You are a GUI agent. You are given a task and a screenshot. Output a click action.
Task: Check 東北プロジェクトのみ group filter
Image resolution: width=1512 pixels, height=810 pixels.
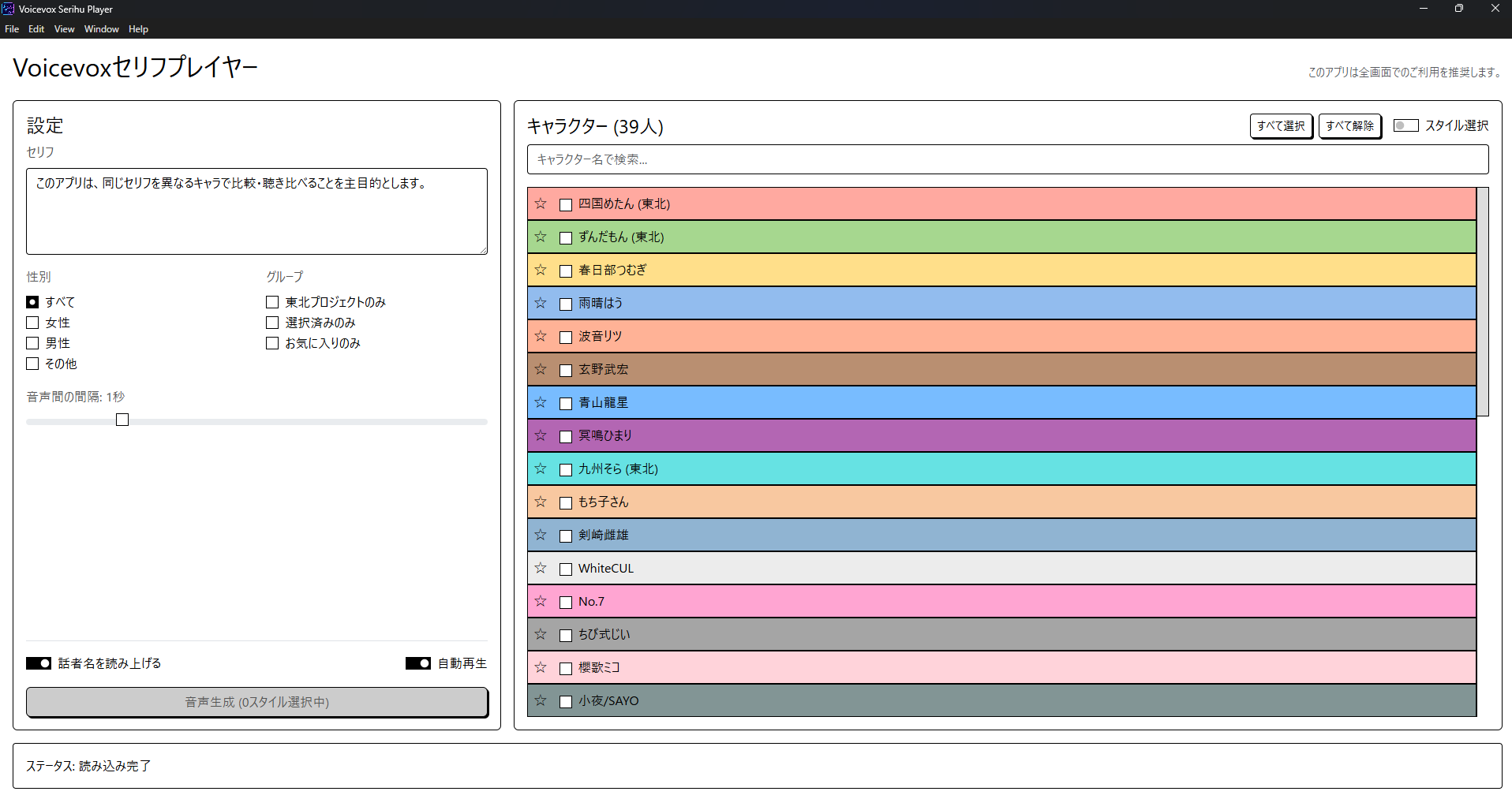click(x=272, y=302)
